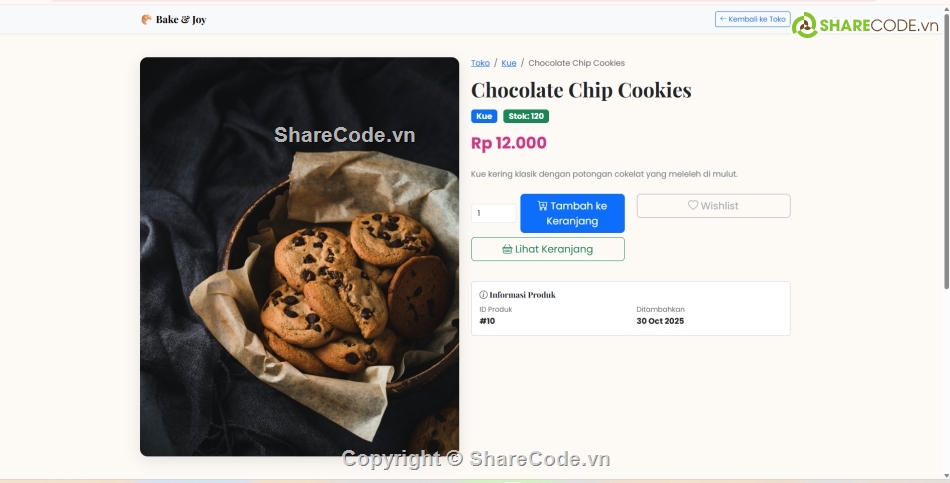
Task: Click the croissant logo icon beside Bake & Joy
Action: pyautogui.click(x=146, y=19)
